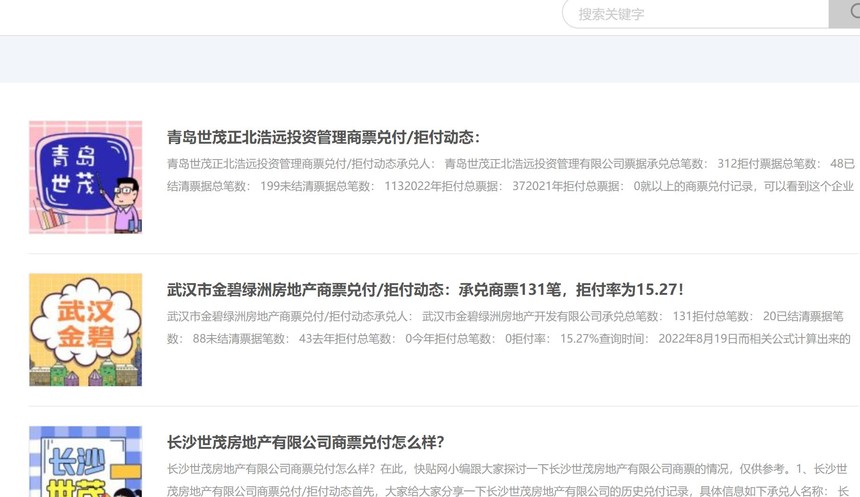Open the 长沙世茂 article thumbnail
This screenshot has height=497, width=860.
86,461
